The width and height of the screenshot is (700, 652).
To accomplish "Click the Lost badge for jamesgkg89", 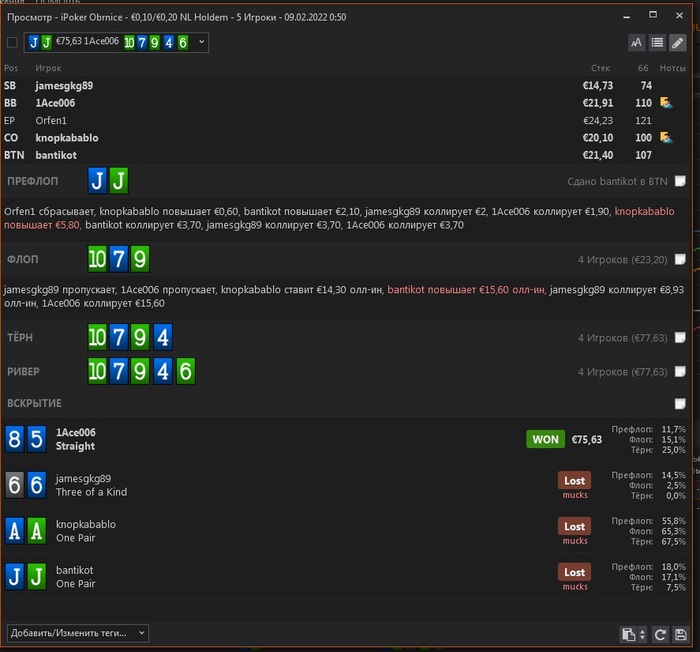I will tap(575, 481).
